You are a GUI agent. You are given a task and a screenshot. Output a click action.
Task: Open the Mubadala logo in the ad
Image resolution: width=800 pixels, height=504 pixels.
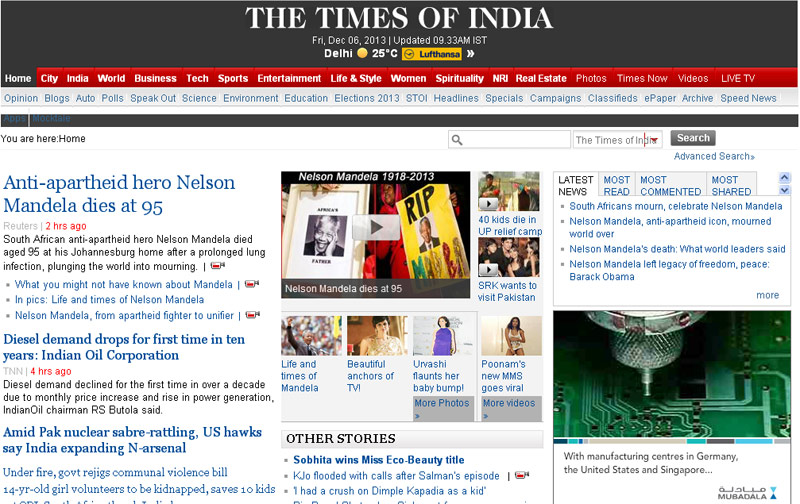pos(747,492)
